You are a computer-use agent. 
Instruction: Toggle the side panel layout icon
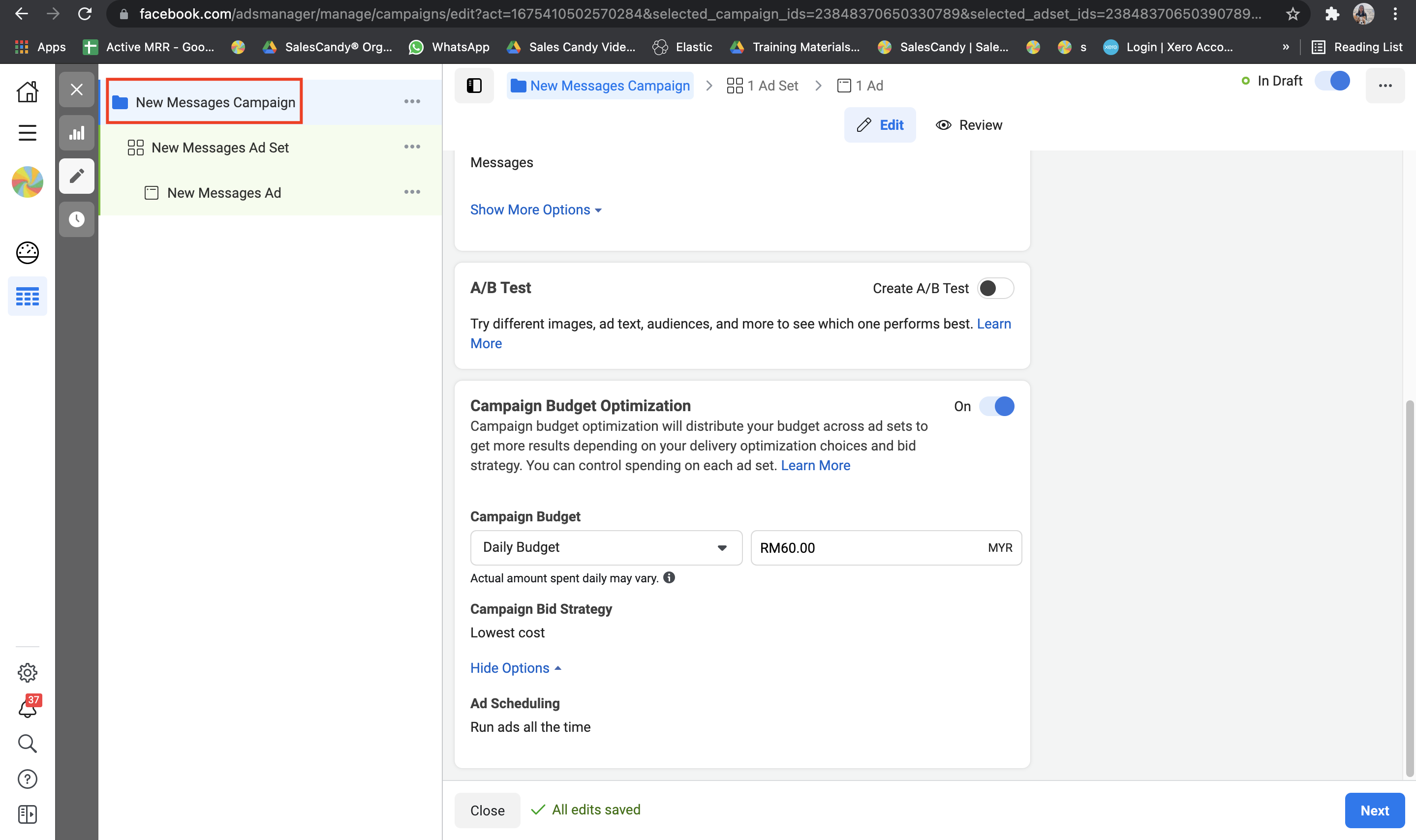(x=474, y=86)
